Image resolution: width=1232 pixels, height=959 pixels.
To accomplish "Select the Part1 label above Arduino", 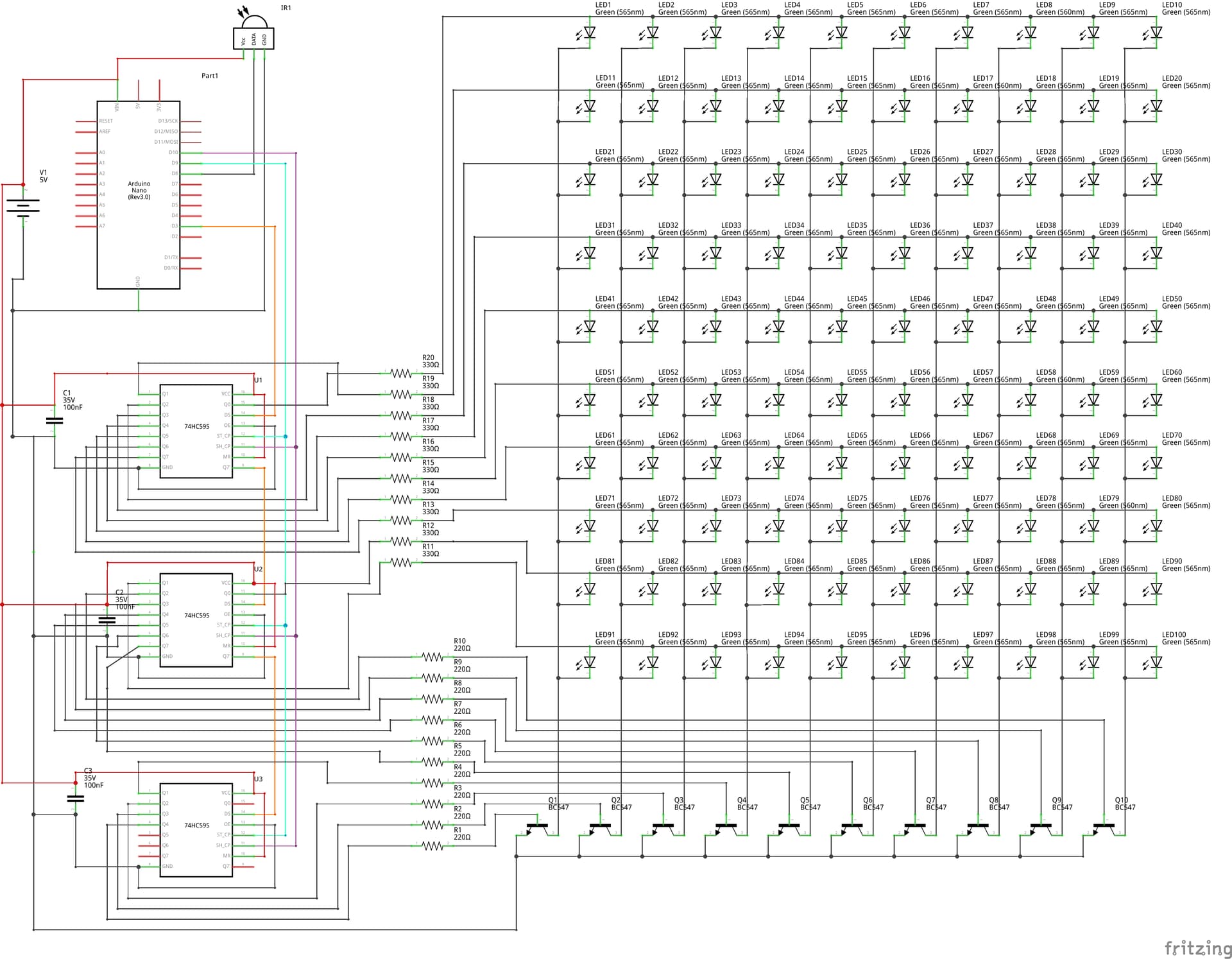I will pyautogui.click(x=210, y=75).
